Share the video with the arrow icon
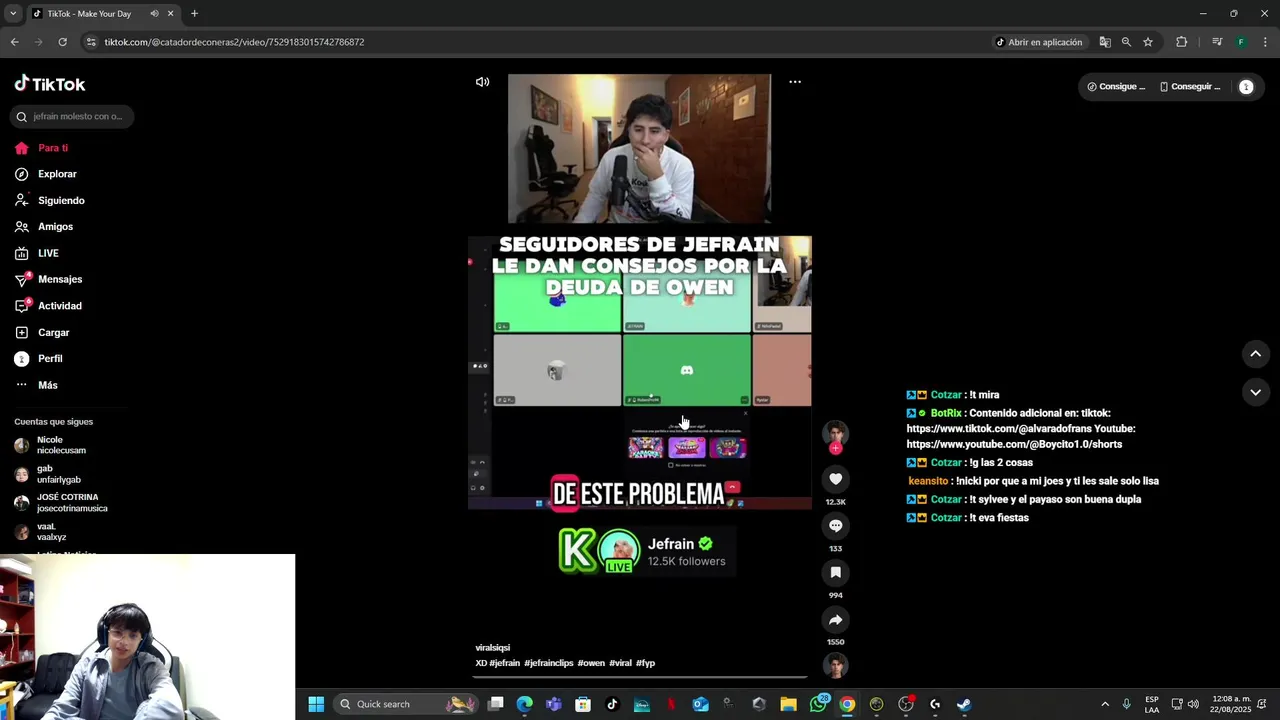The height and width of the screenshot is (720, 1280). click(836, 619)
